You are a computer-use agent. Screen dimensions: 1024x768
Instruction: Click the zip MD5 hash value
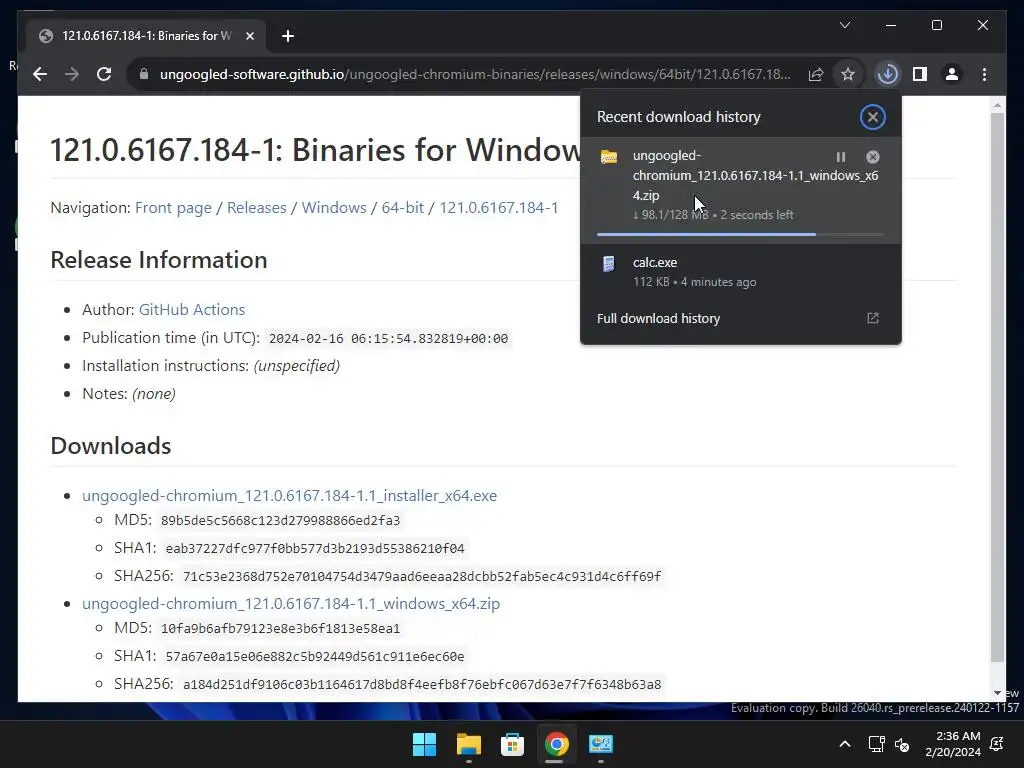(280, 628)
